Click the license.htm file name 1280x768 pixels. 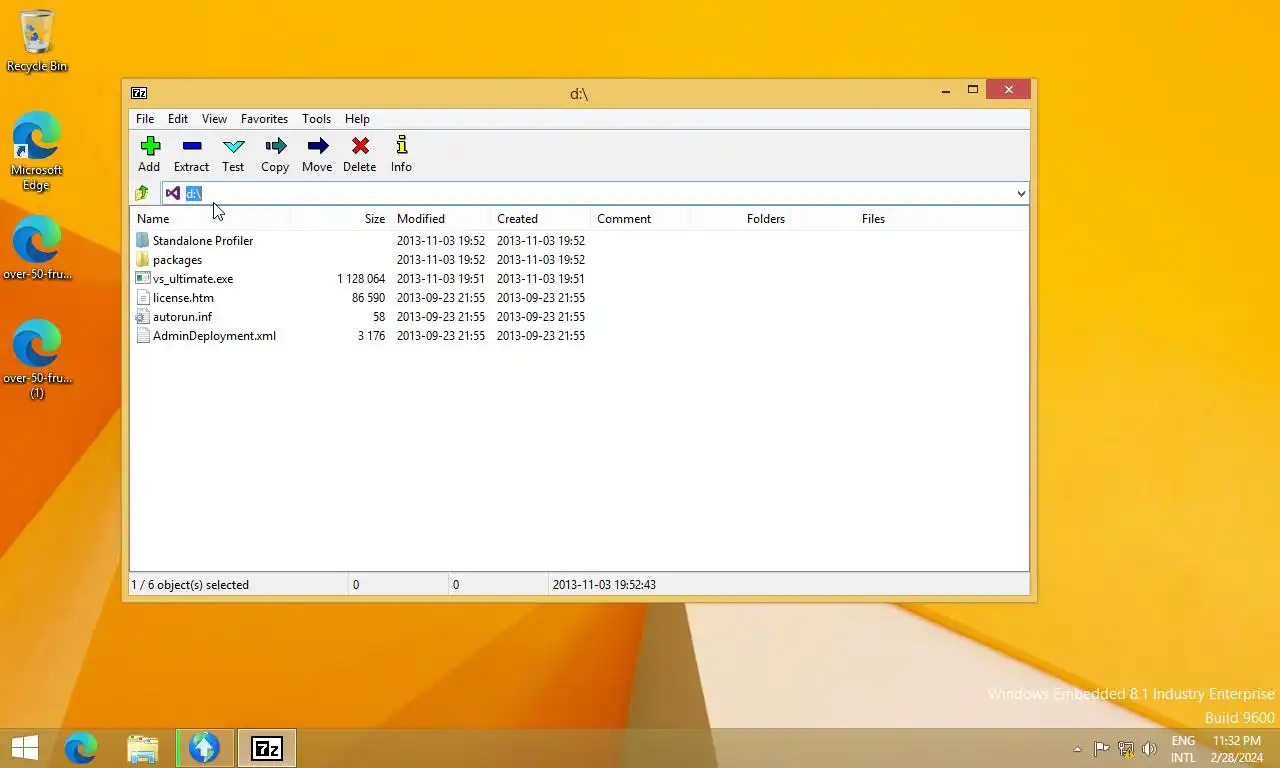tap(183, 298)
